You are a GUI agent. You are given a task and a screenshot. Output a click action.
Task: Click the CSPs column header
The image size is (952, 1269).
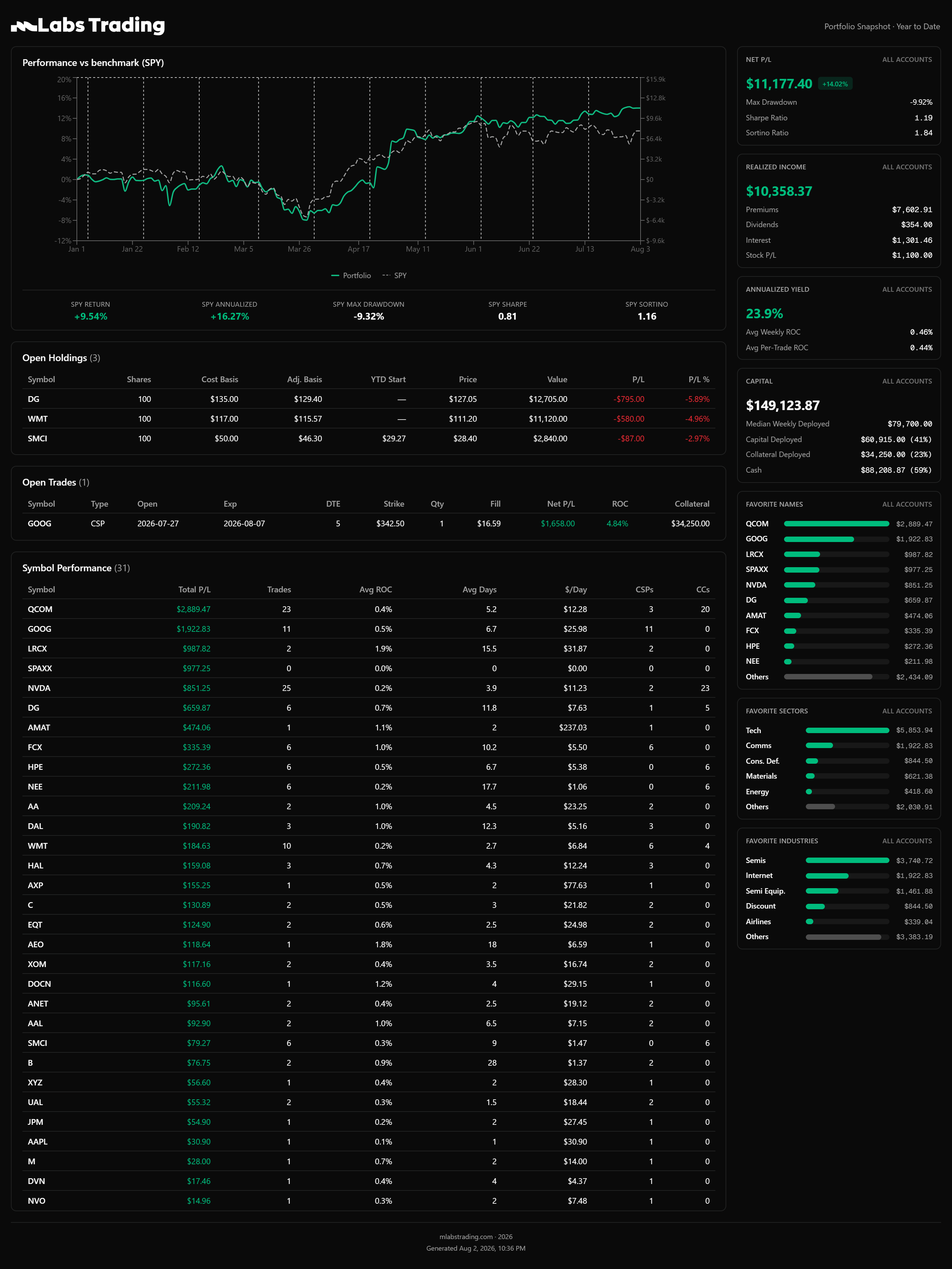click(645, 589)
